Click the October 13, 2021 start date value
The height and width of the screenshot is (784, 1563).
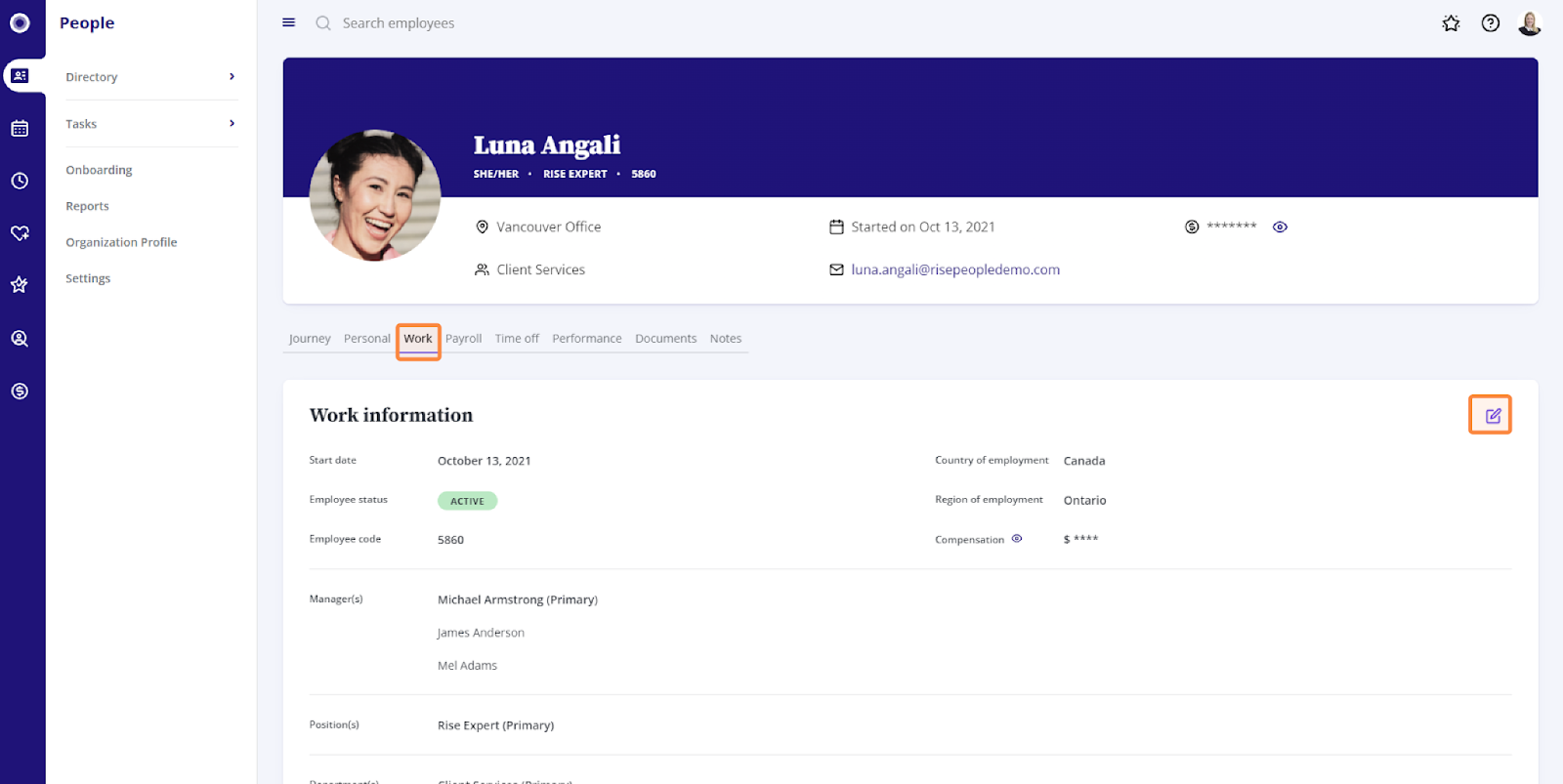click(x=485, y=461)
